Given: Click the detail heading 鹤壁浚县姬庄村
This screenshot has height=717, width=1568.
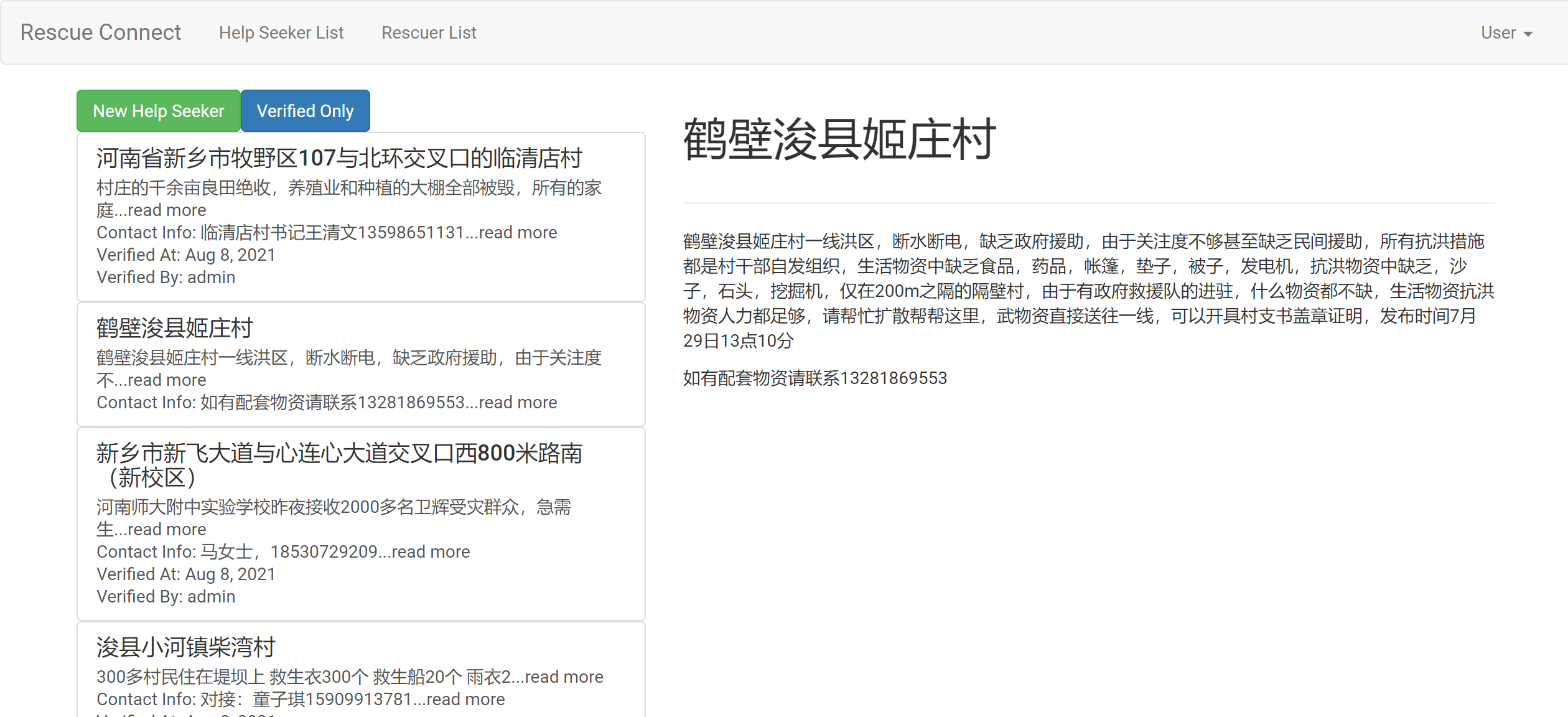Looking at the screenshot, I should point(839,140).
